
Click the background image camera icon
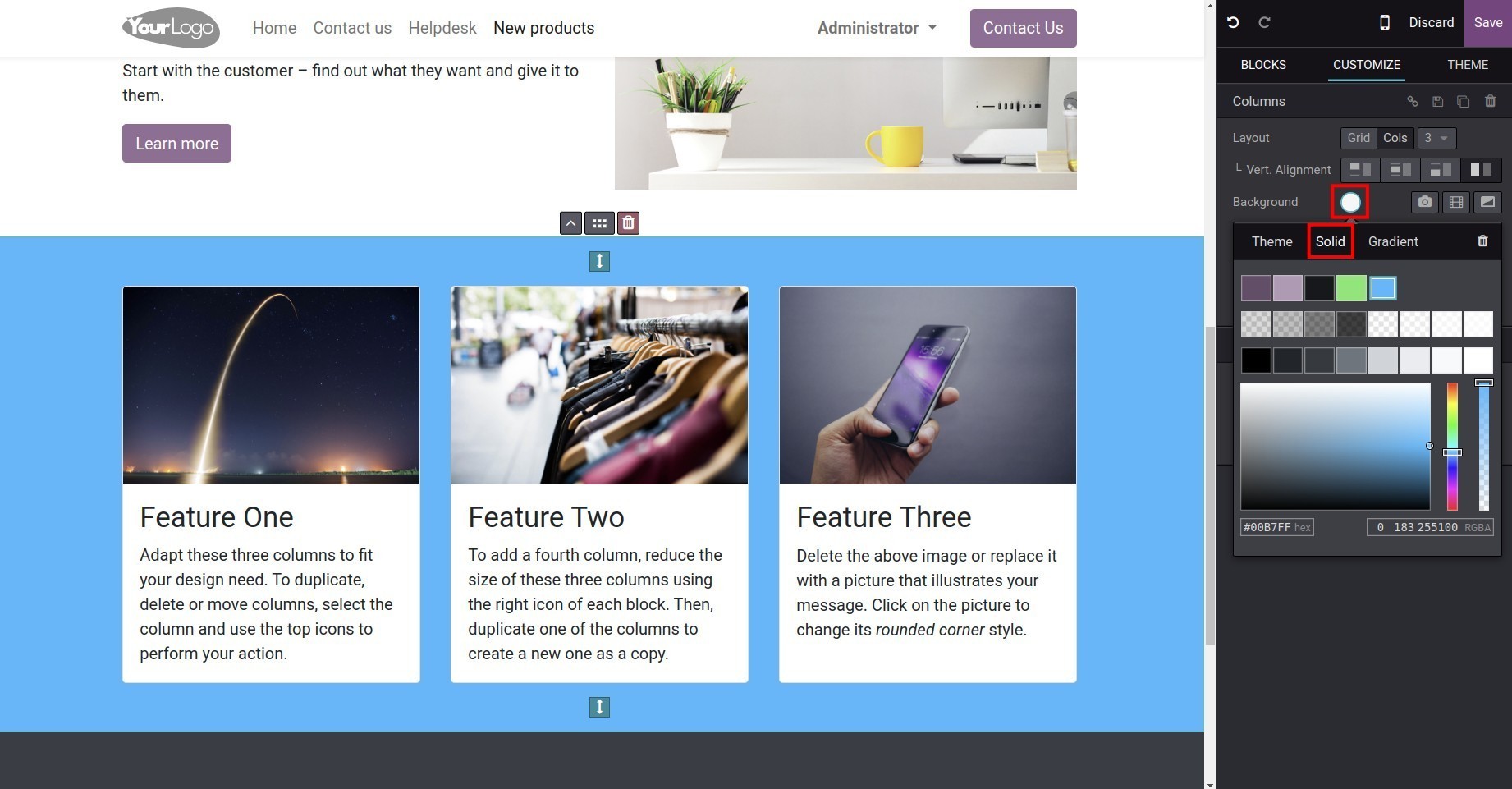1425,202
